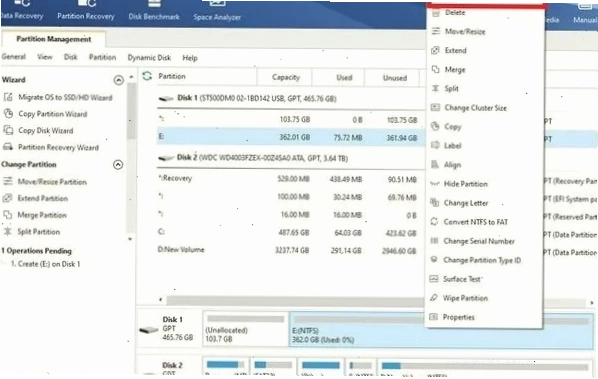Click the Surface Test icon

point(434,279)
